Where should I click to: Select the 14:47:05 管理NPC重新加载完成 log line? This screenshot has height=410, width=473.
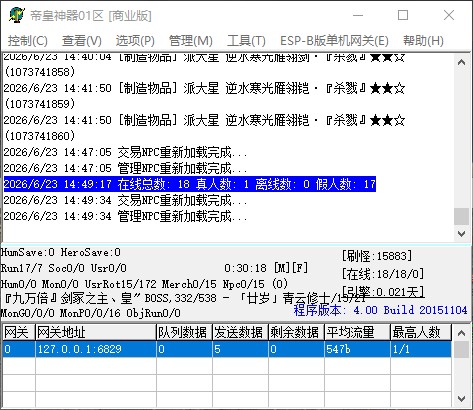click(x=125, y=168)
